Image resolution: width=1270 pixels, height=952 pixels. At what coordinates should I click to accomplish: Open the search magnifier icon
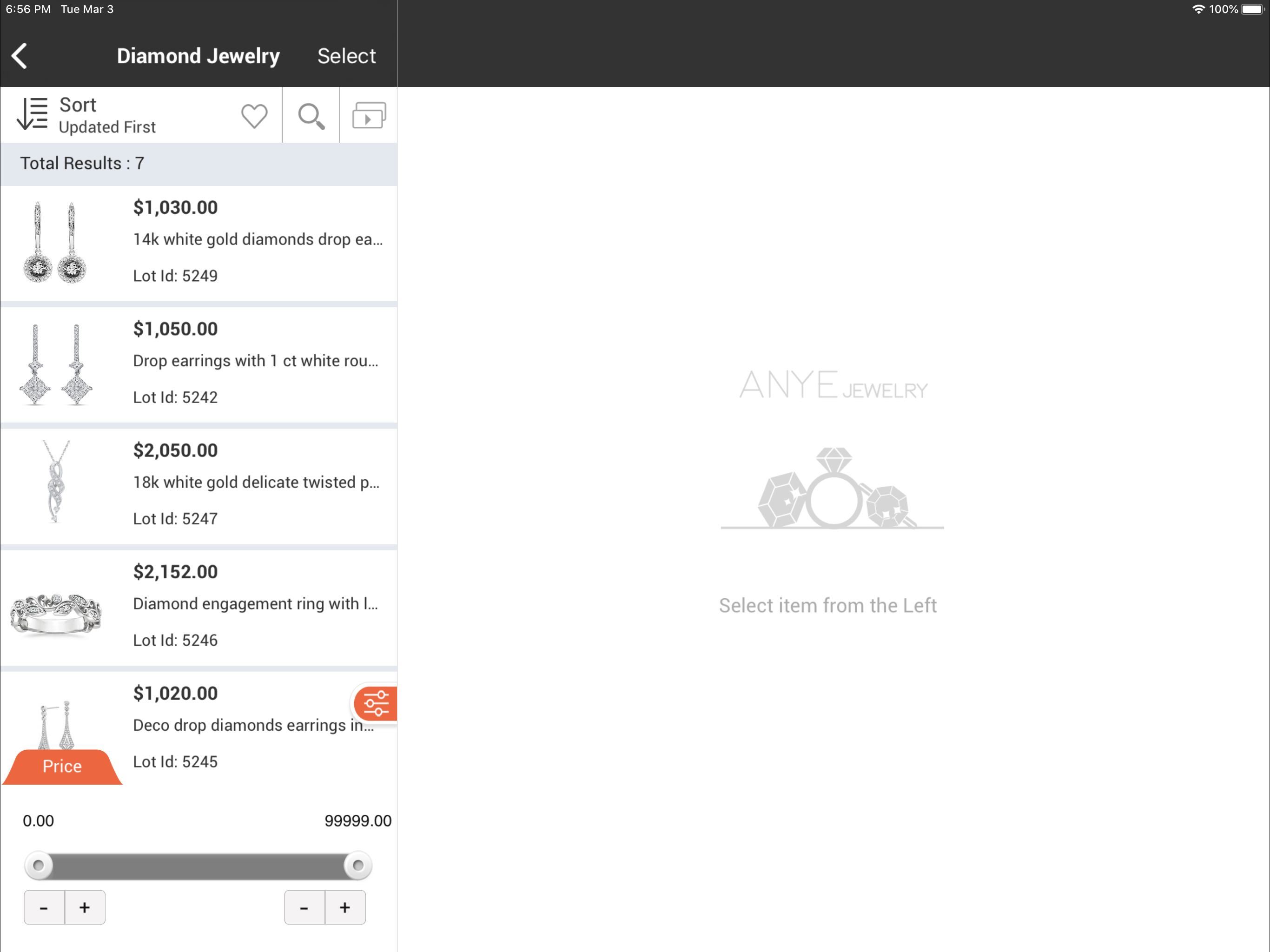pyautogui.click(x=311, y=117)
